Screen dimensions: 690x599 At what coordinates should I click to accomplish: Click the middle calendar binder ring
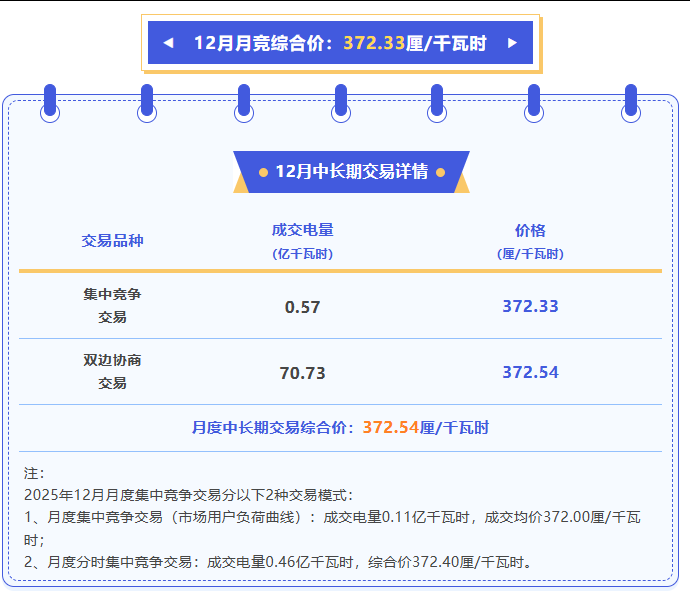(x=341, y=103)
